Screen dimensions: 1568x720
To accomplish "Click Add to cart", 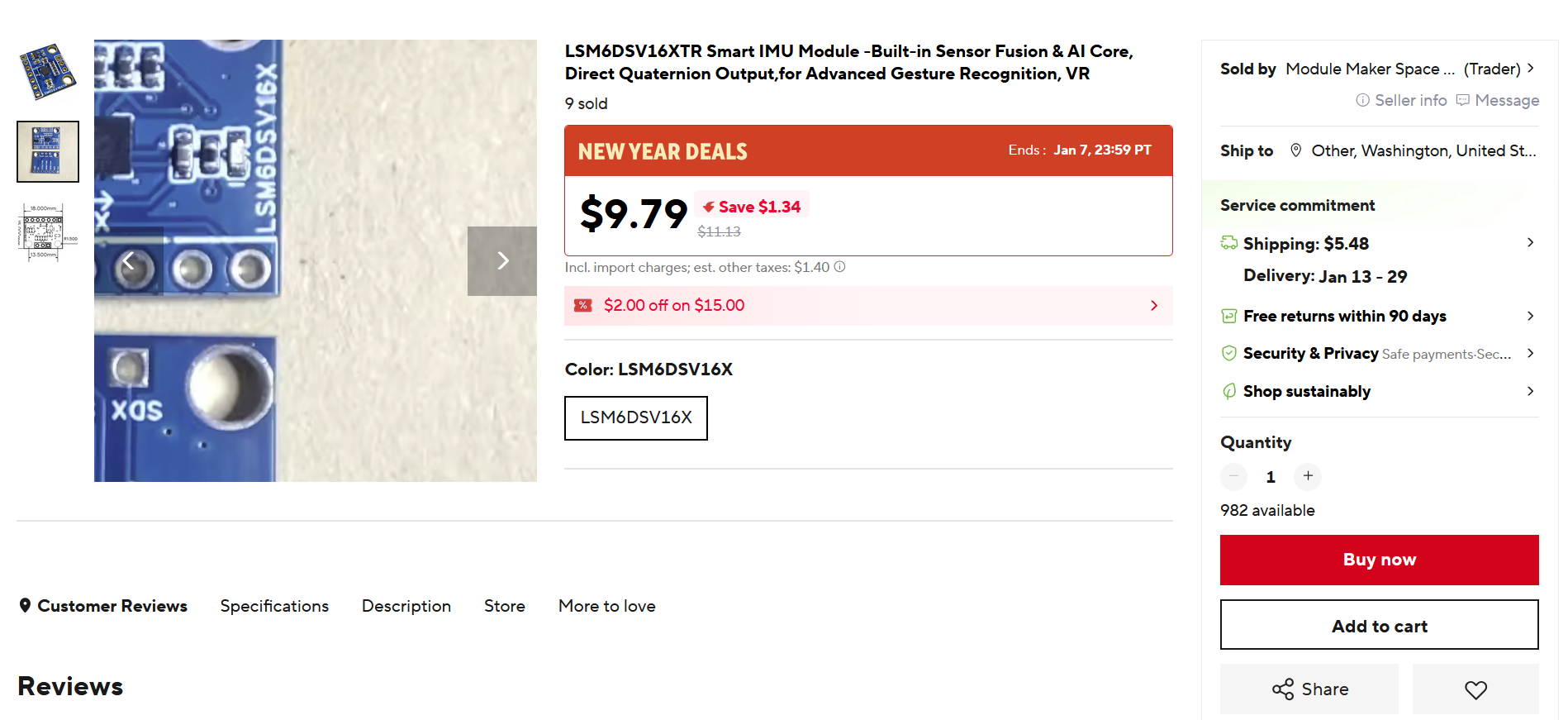I will tap(1379, 626).
